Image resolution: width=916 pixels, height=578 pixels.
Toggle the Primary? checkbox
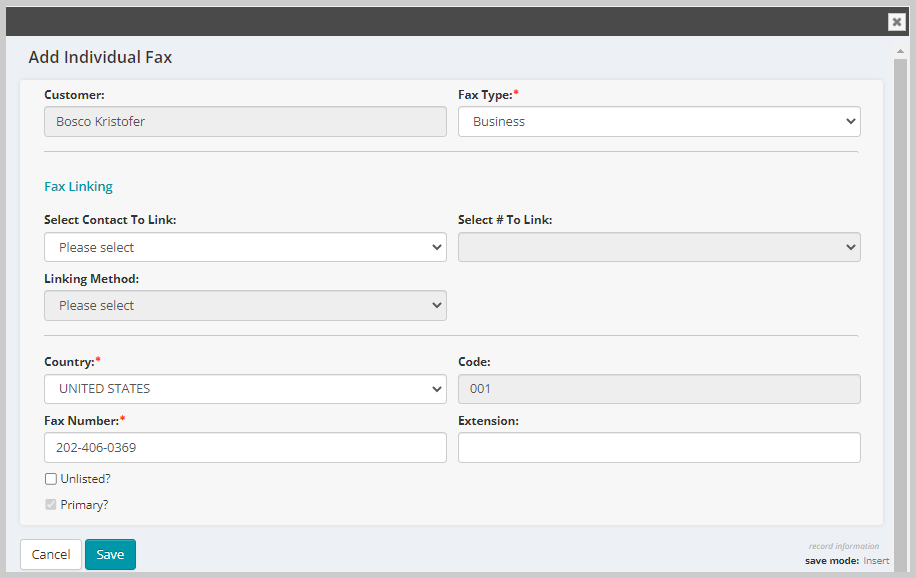(51, 505)
